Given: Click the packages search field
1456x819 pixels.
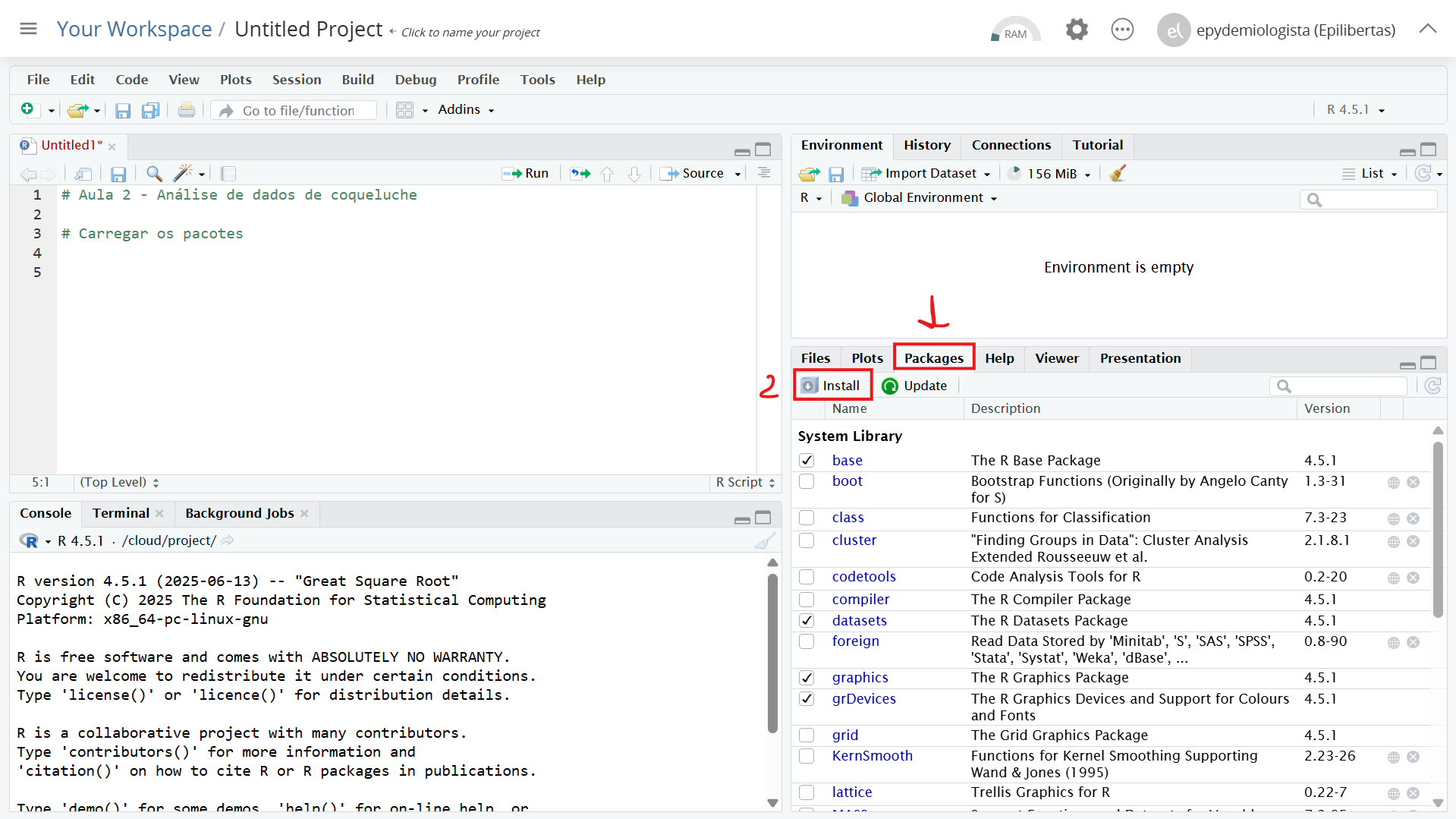Looking at the screenshot, I should tap(1347, 386).
